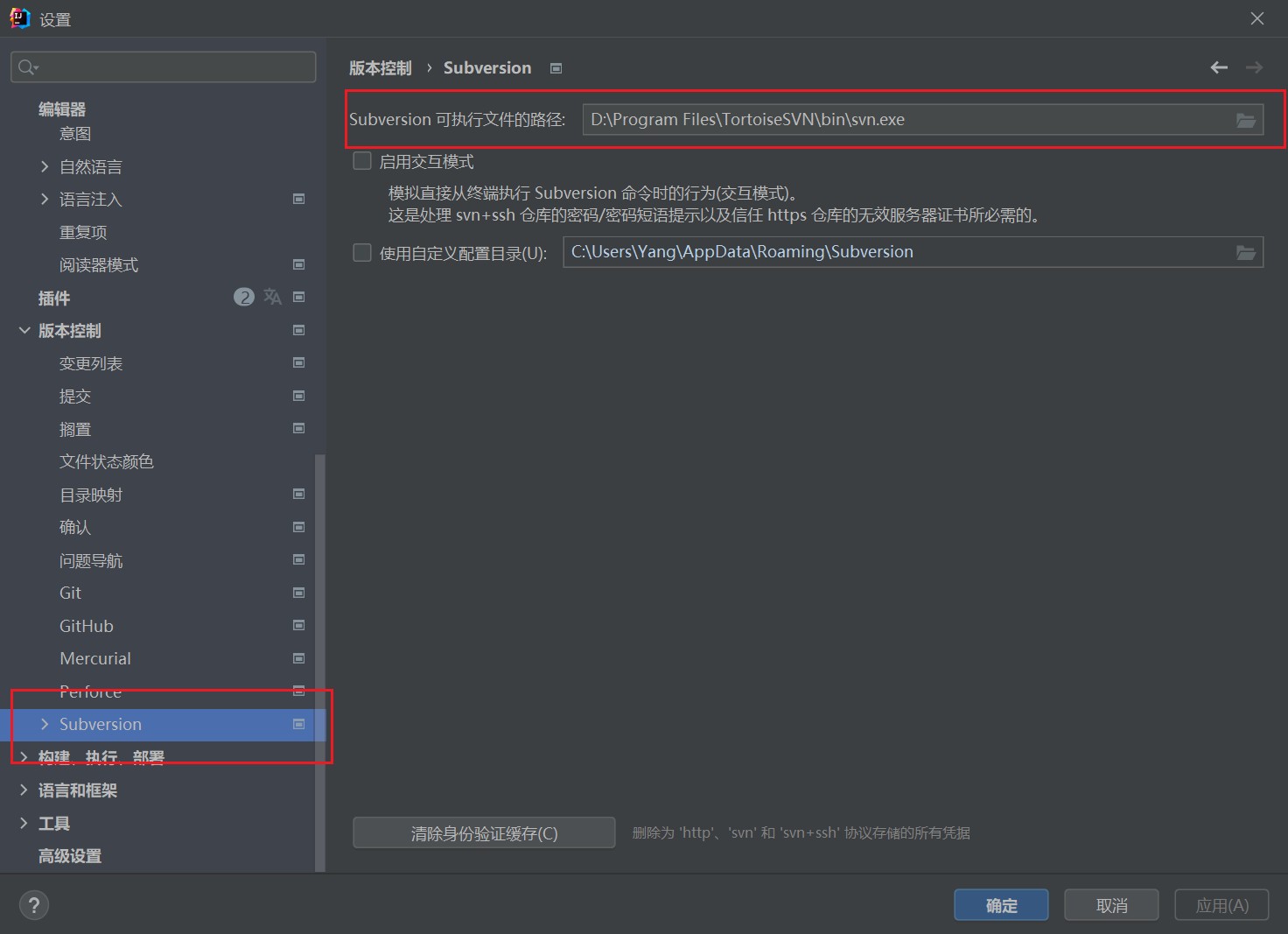Click the 取消 button
Screen dimensions: 1288x934
[1111, 905]
